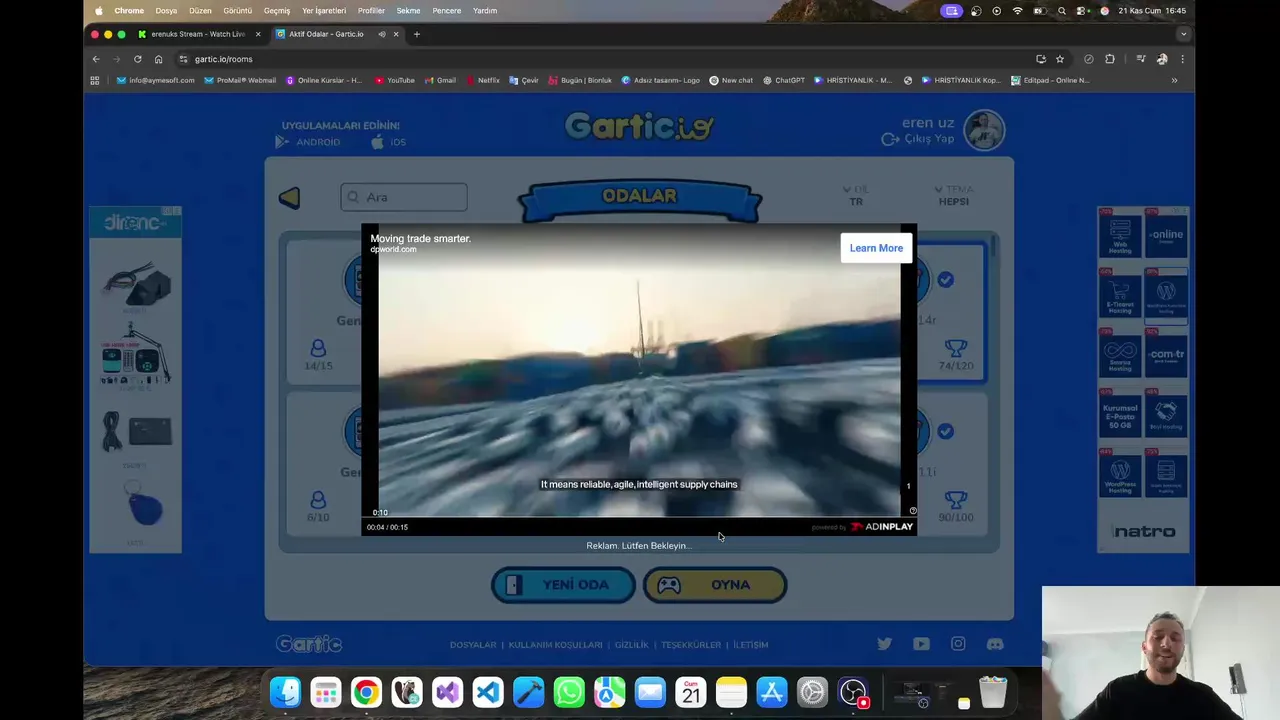Open a new browser tab

pos(417,34)
